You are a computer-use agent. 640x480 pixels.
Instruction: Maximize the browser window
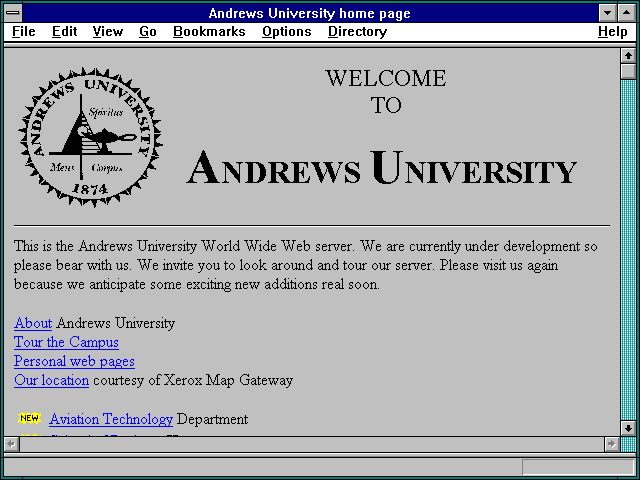pyautogui.click(x=627, y=13)
